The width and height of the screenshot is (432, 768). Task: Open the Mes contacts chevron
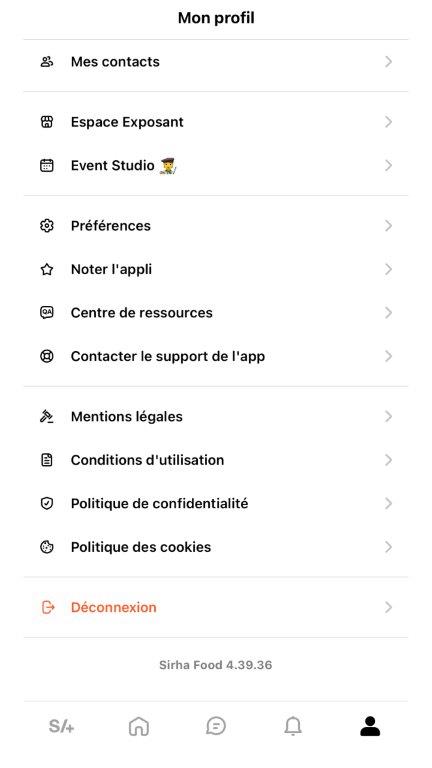[x=388, y=62]
